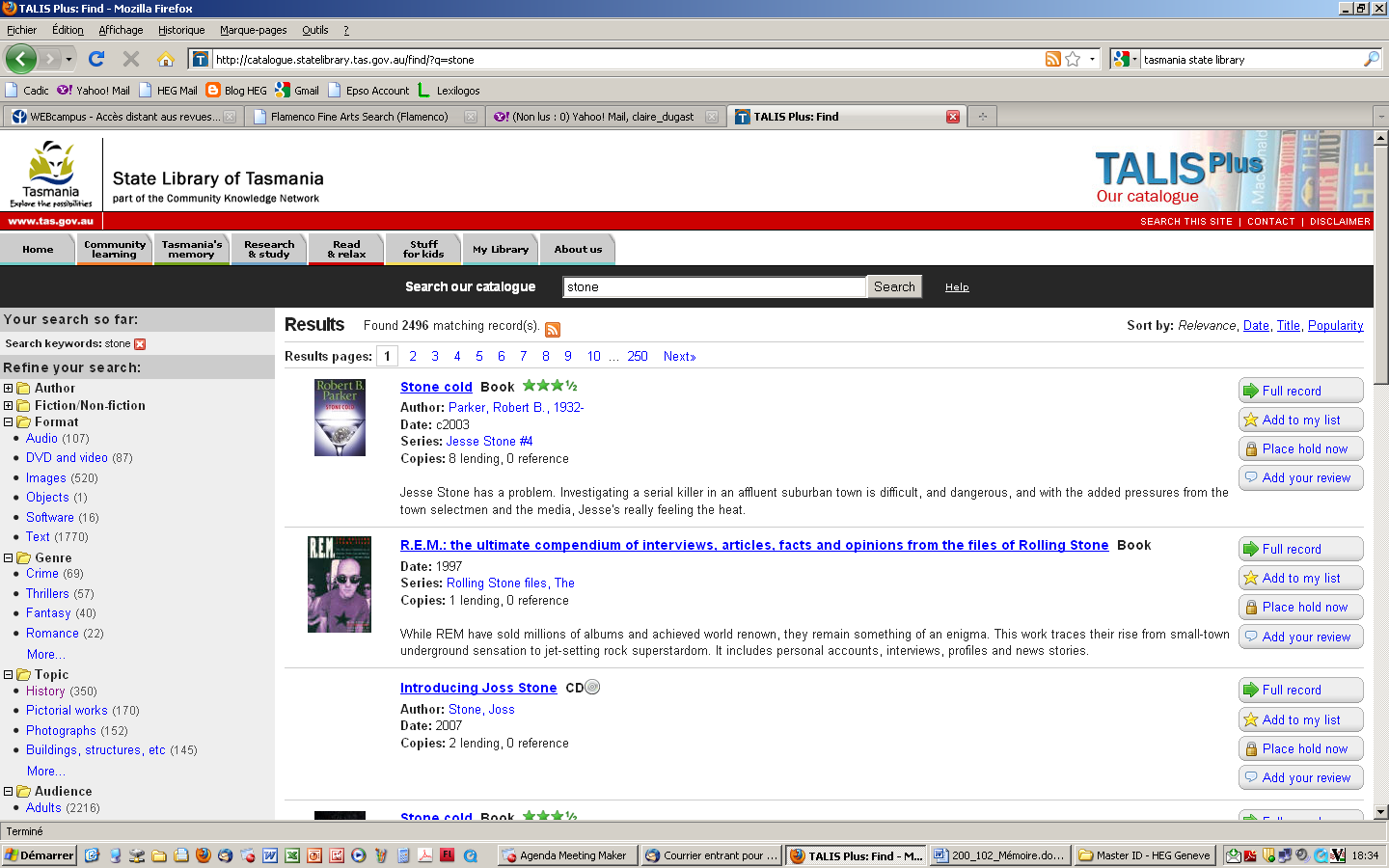Add Stone cold to my list
Screen dimensions: 1389x868
click(1300, 420)
